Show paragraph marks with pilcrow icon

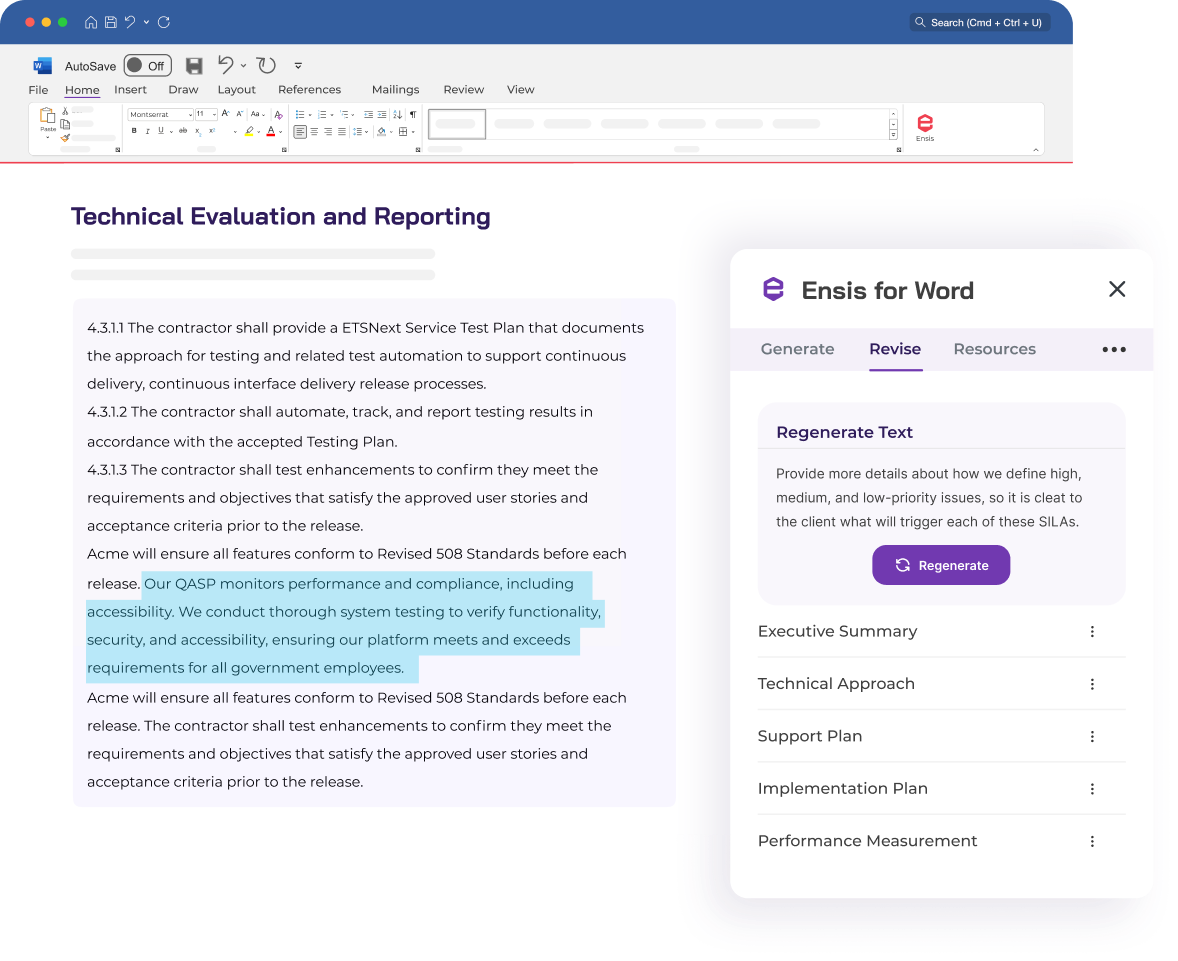pyautogui.click(x=412, y=114)
